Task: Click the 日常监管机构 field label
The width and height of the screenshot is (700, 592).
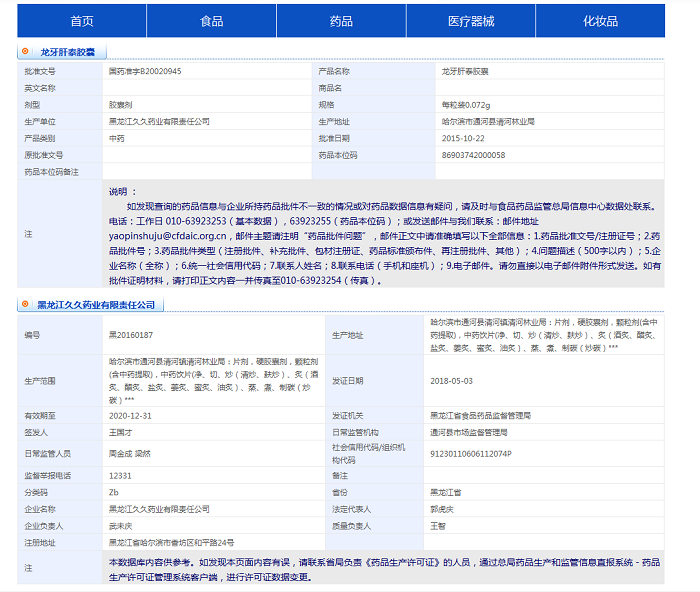Action: [355, 433]
